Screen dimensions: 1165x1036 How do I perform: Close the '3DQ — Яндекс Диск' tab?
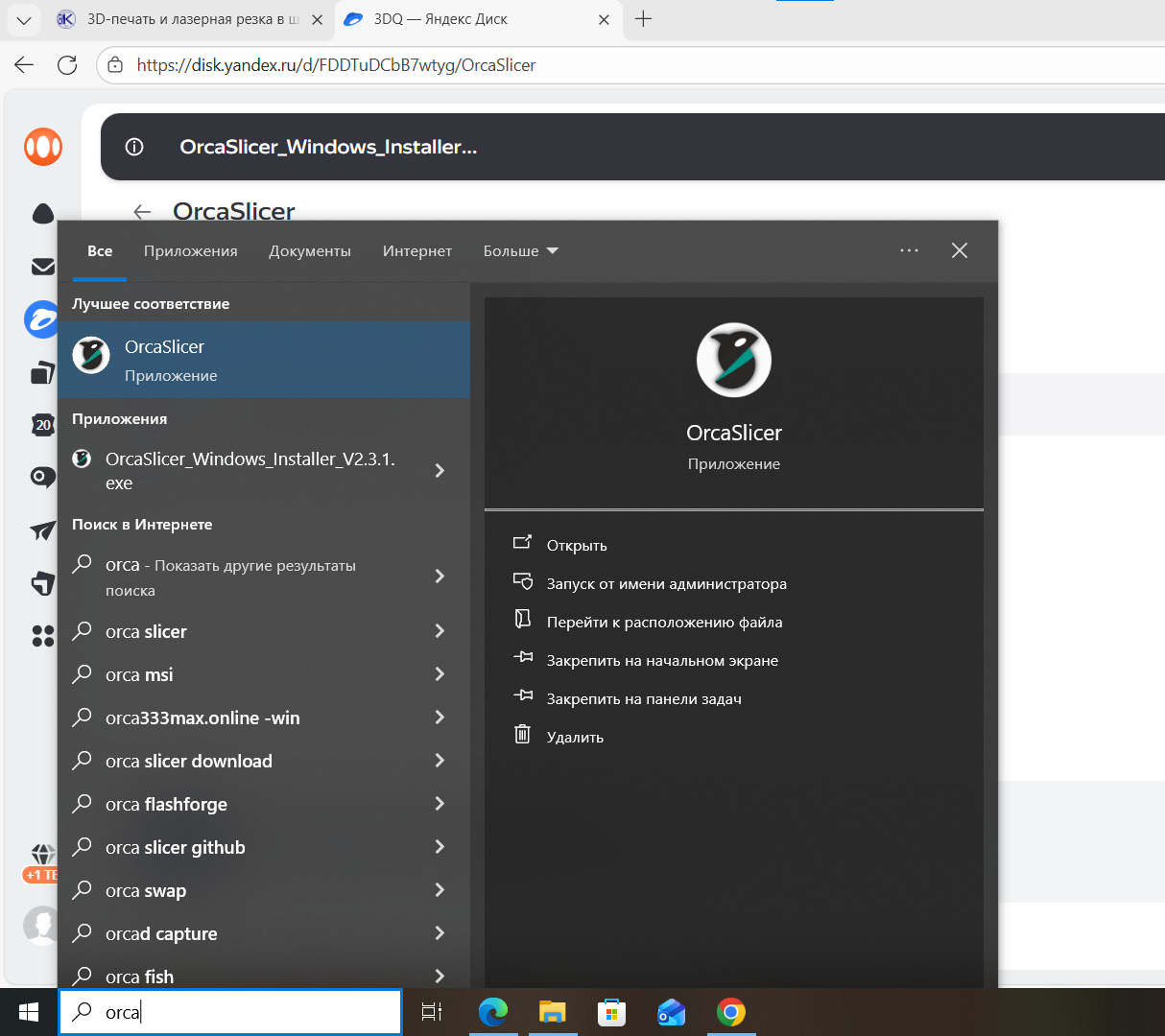pyautogui.click(x=604, y=19)
